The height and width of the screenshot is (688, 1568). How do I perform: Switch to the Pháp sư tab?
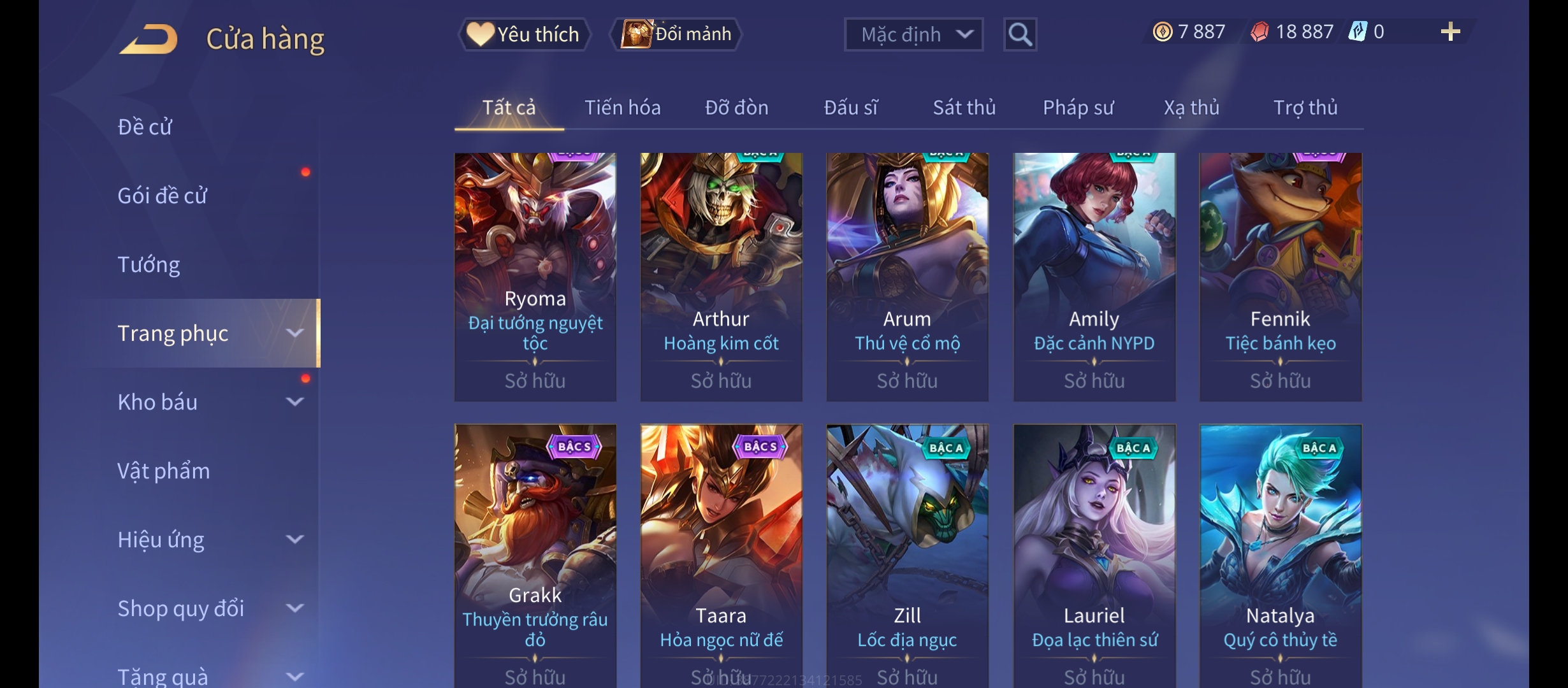pos(1078,108)
